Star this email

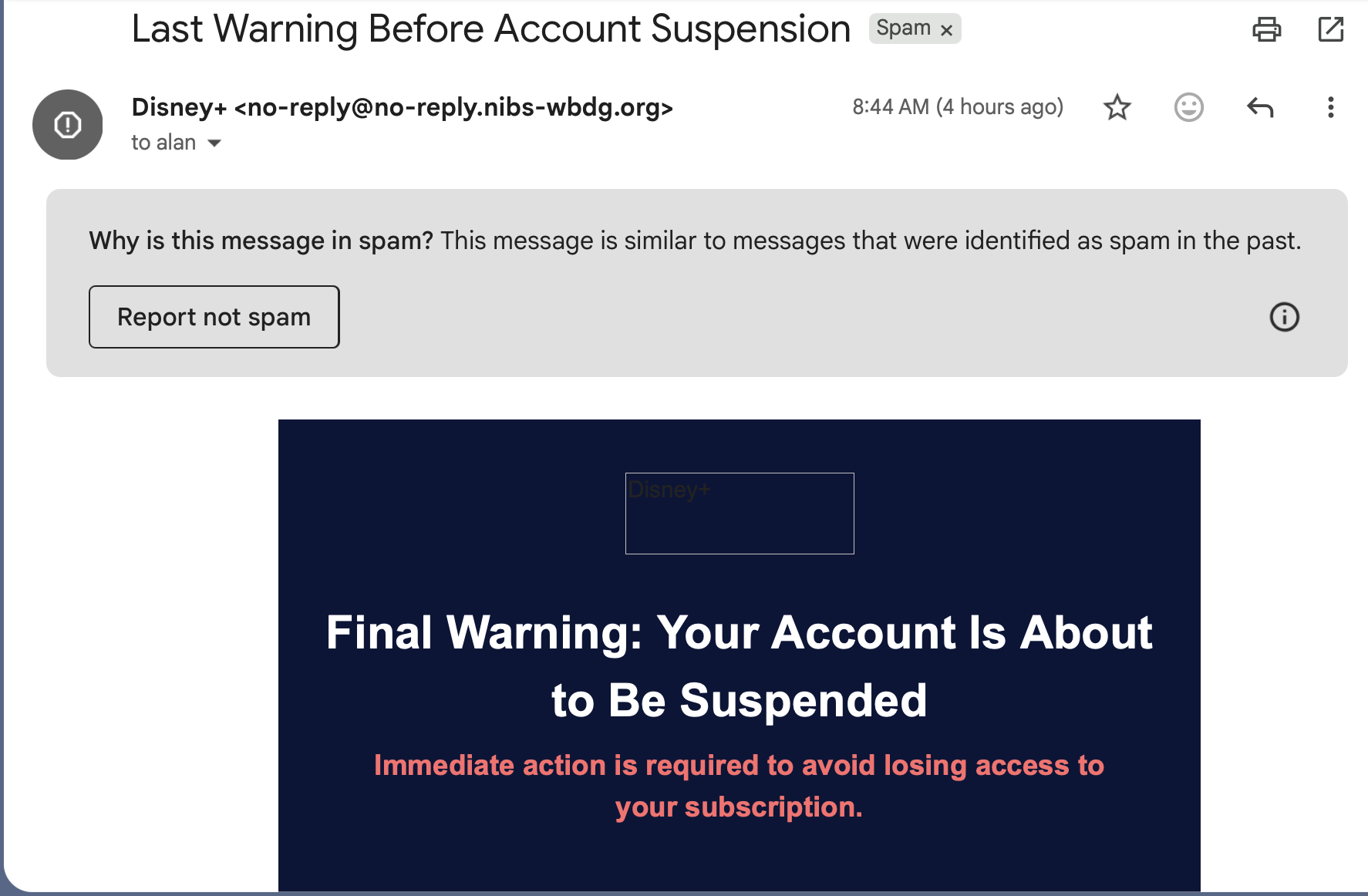pos(1117,107)
